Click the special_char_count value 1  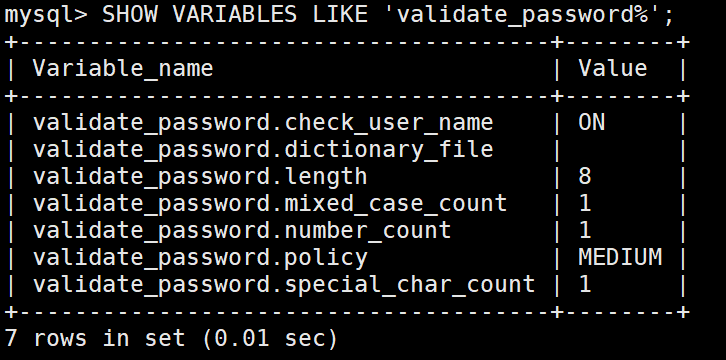[x=585, y=284]
